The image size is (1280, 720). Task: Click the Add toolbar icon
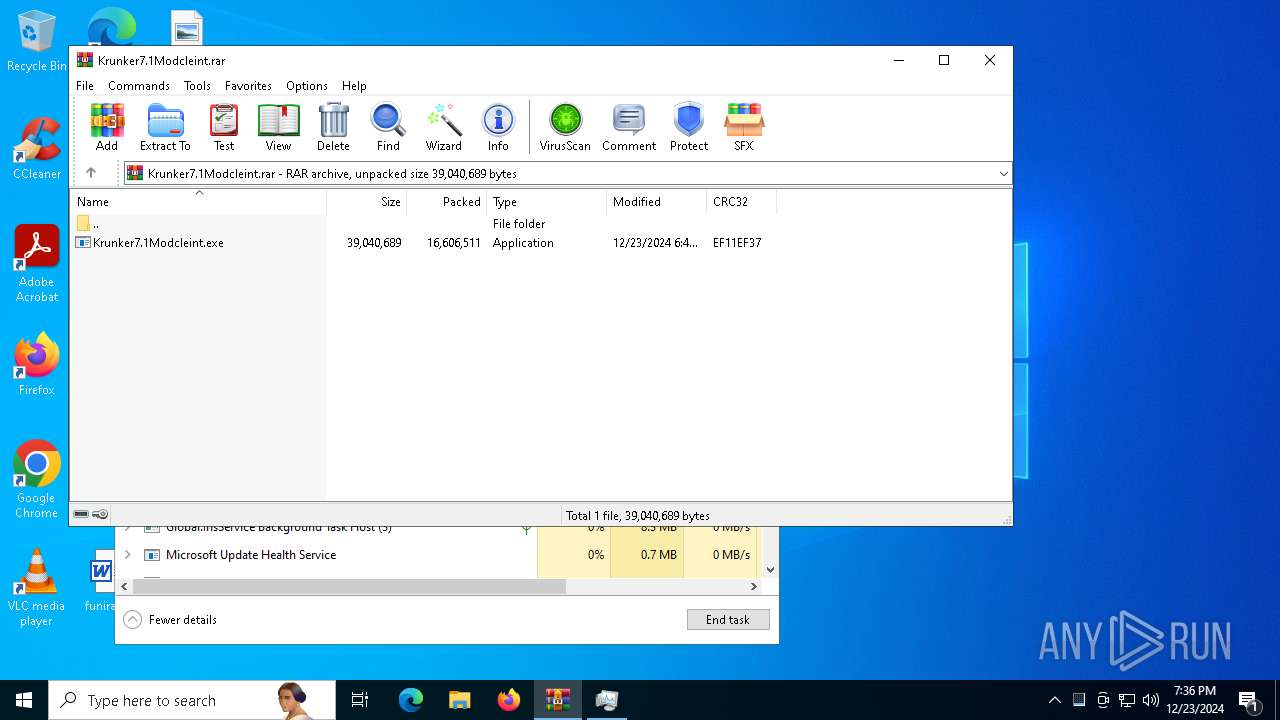point(107,127)
